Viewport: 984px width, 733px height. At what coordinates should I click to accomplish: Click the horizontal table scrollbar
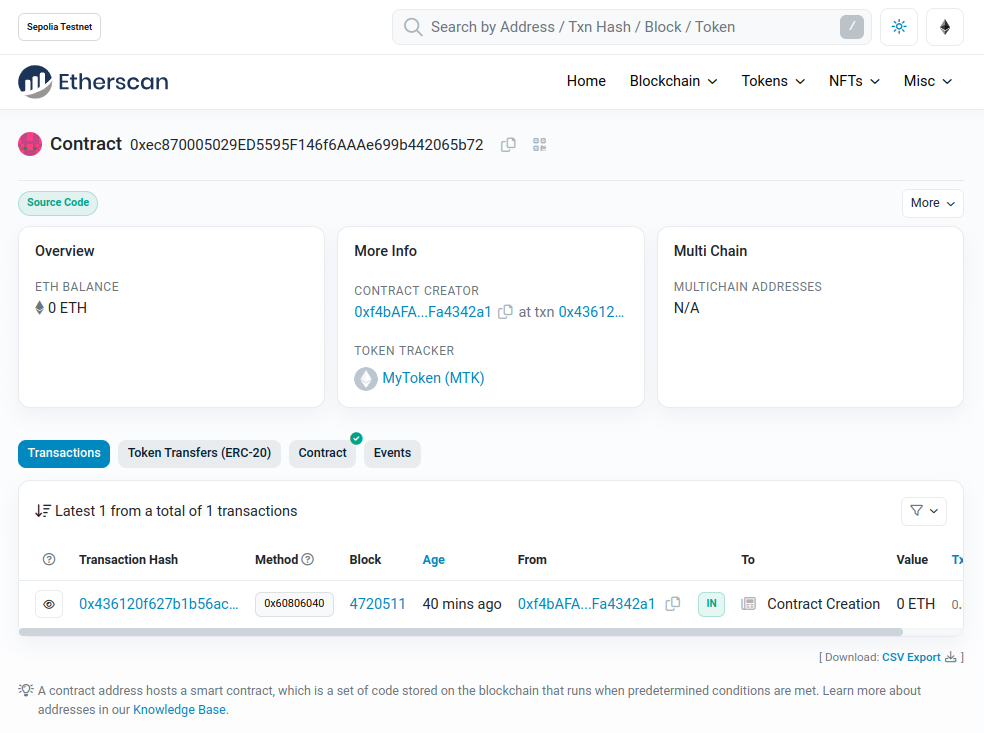pyautogui.click(x=461, y=632)
